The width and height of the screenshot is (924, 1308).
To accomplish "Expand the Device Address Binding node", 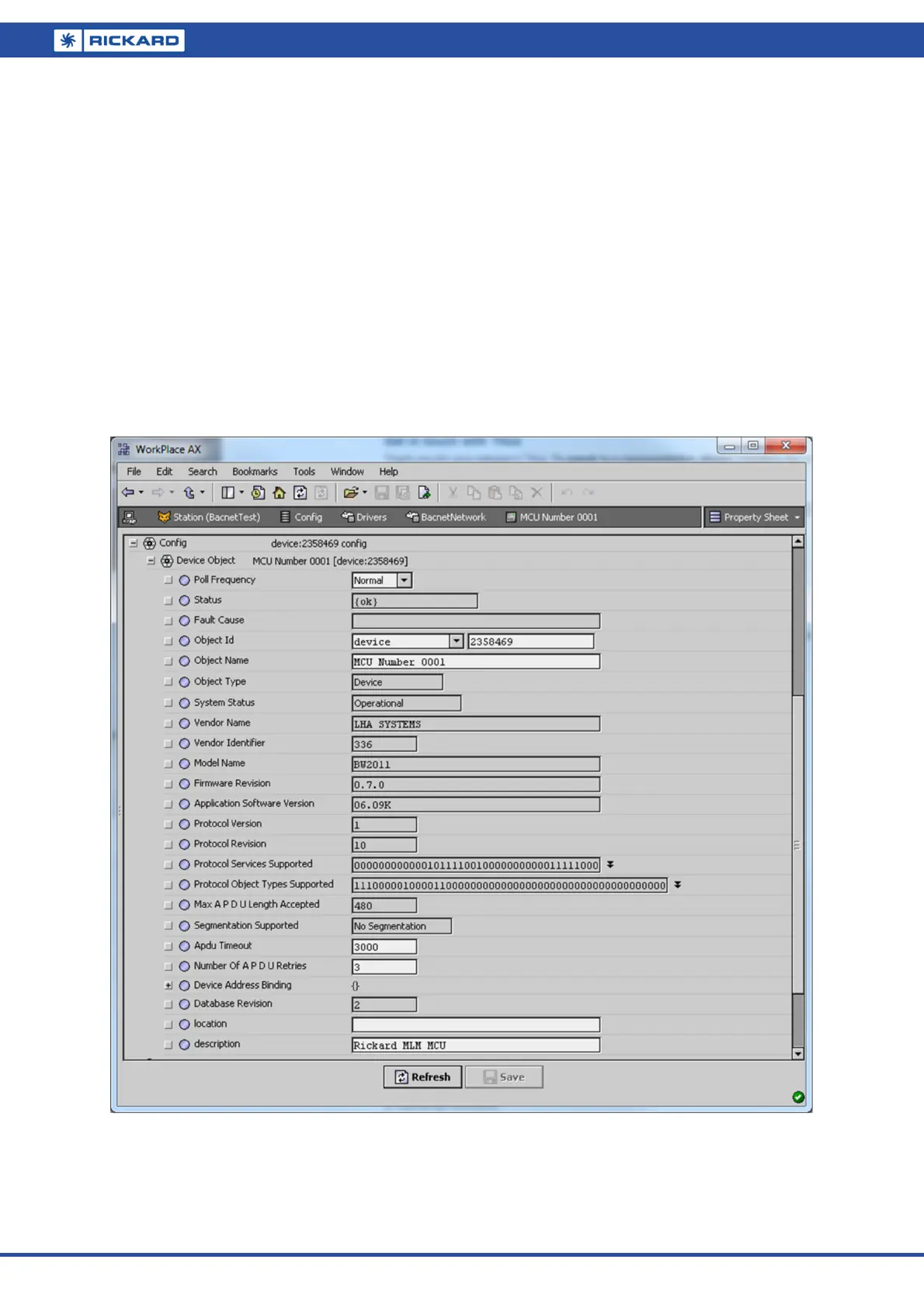I will point(168,985).
